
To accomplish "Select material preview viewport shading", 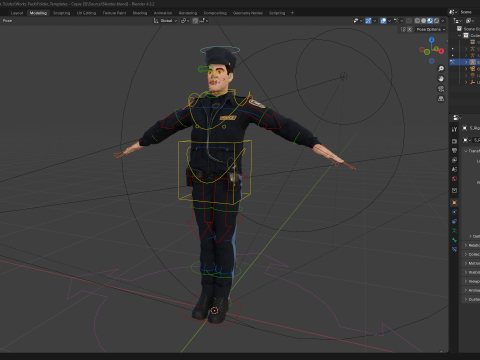I will [430, 21].
